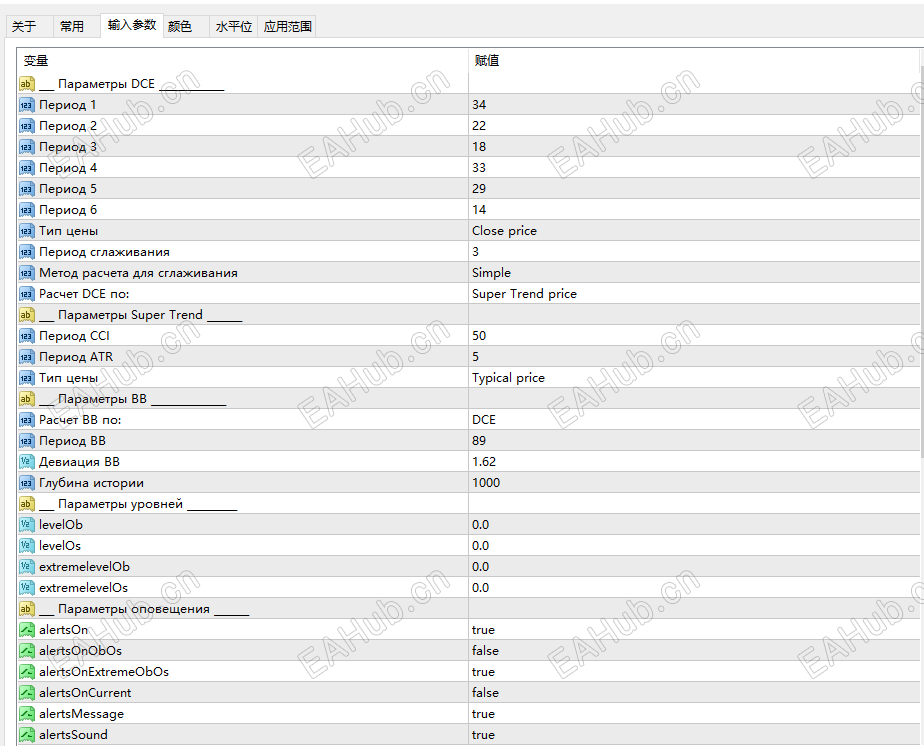Click the integer icon beside Период 1
The width and height of the screenshot is (924, 746).
tap(27, 105)
